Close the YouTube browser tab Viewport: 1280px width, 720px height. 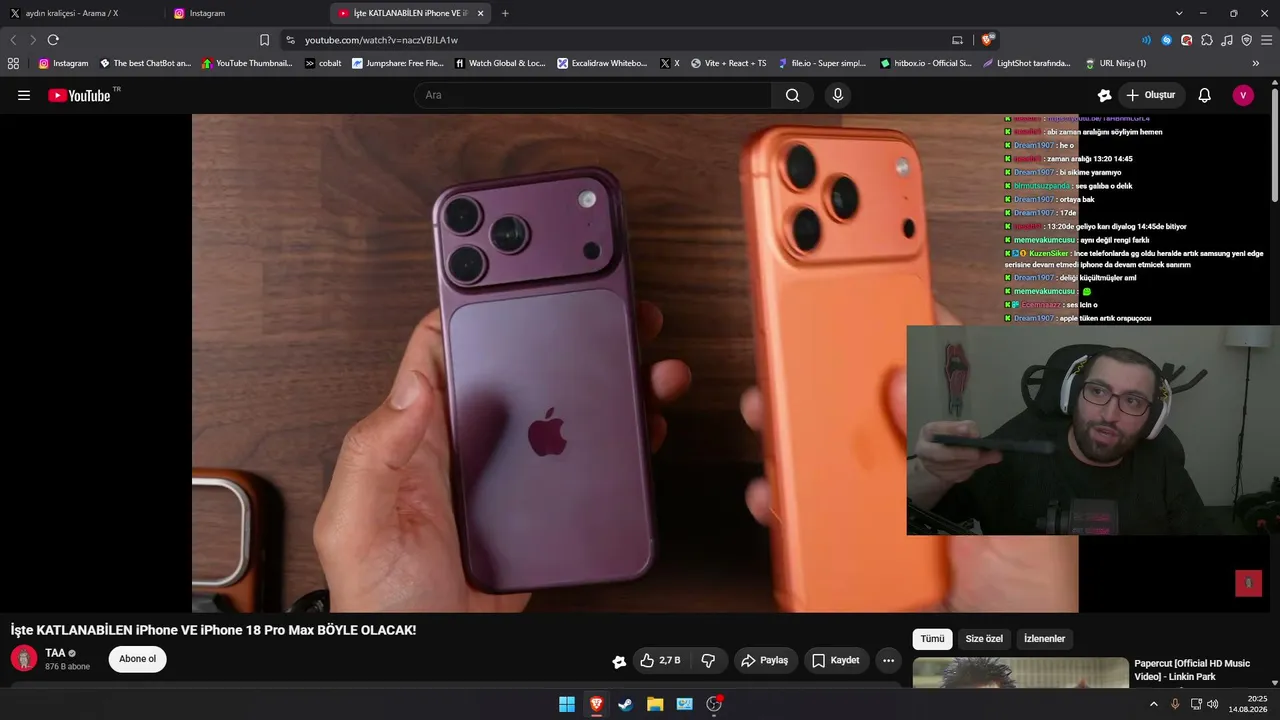click(x=481, y=13)
